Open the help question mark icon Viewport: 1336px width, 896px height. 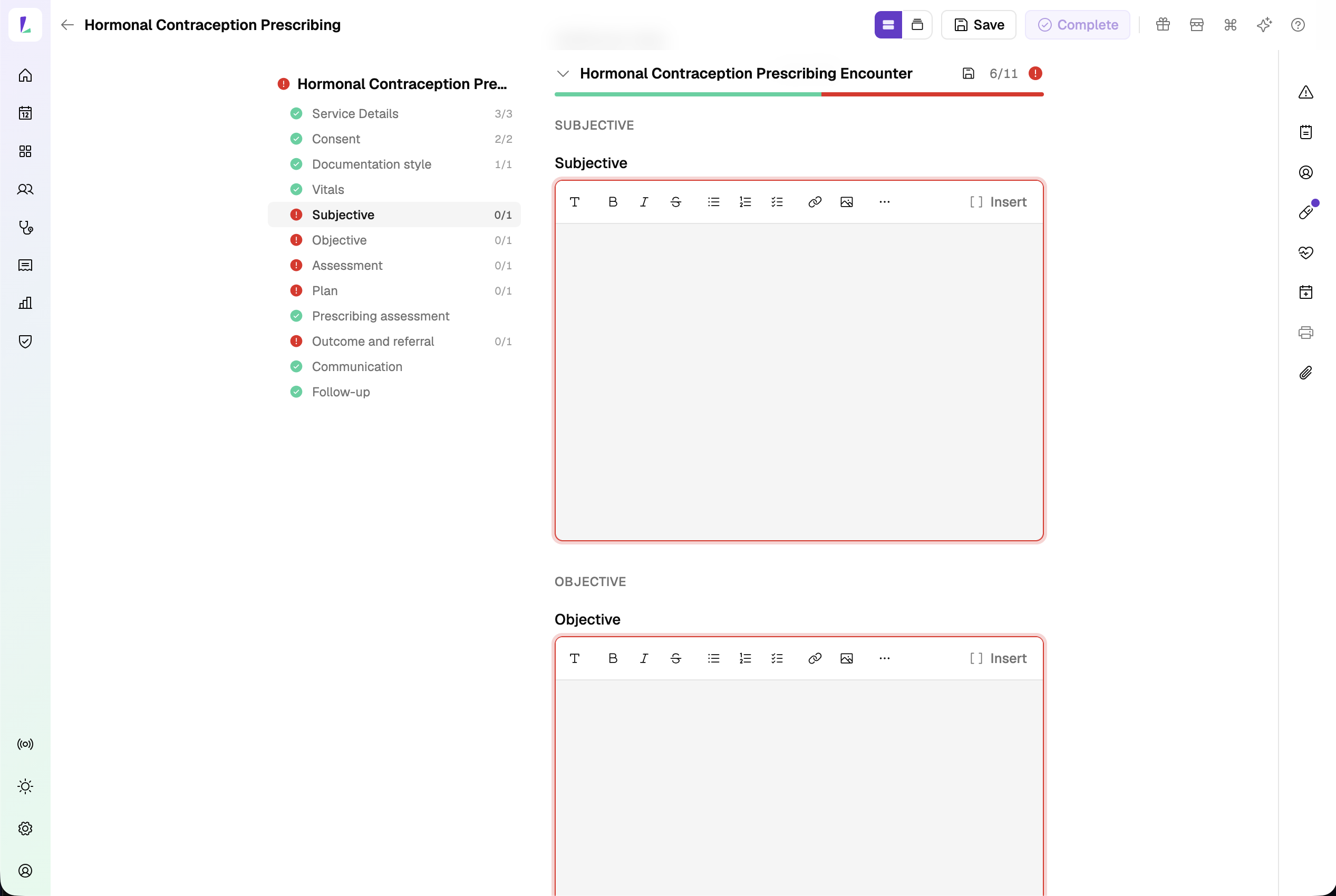click(1298, 25)
